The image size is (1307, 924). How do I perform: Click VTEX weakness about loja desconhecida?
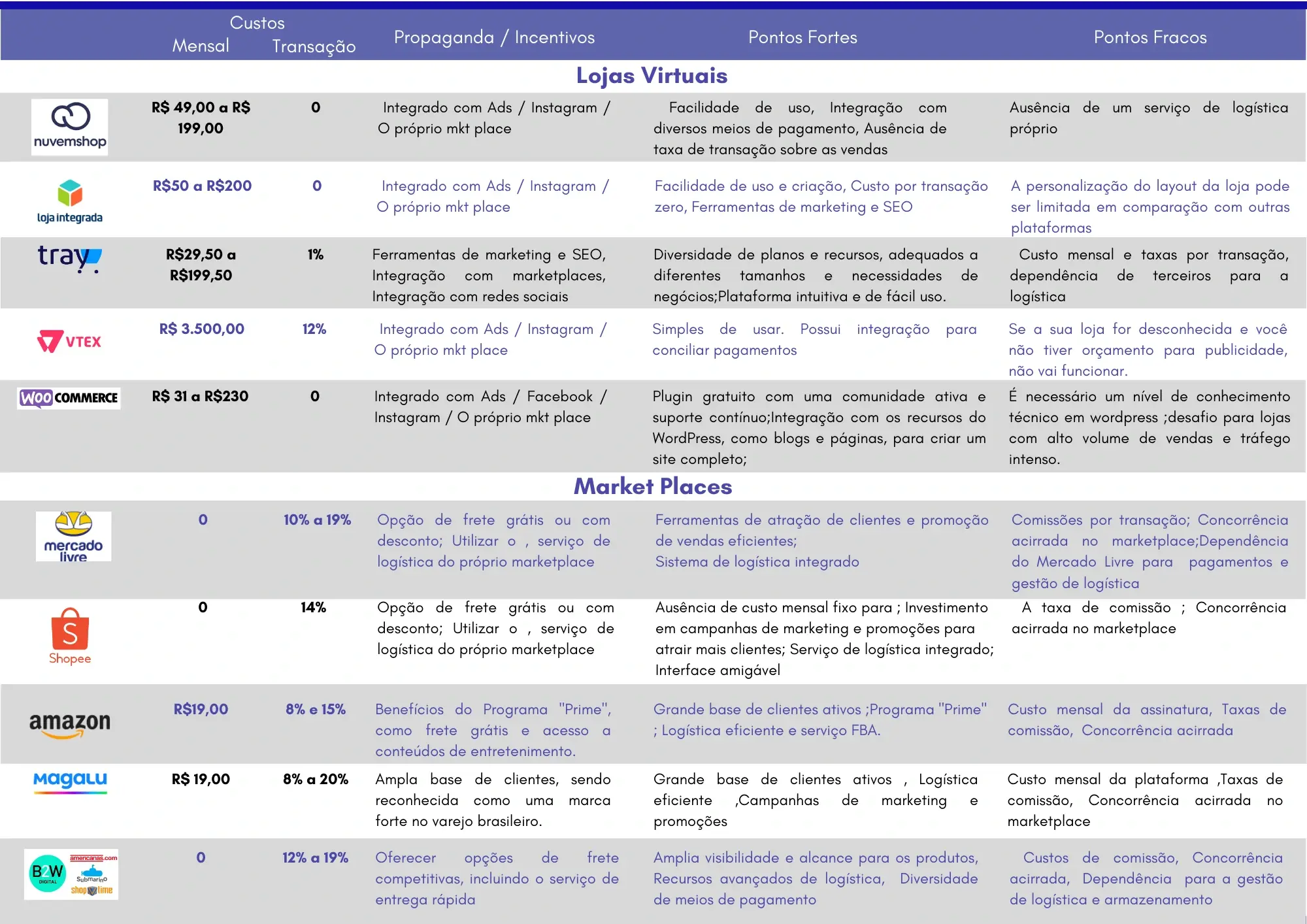tap(1148, 350)
